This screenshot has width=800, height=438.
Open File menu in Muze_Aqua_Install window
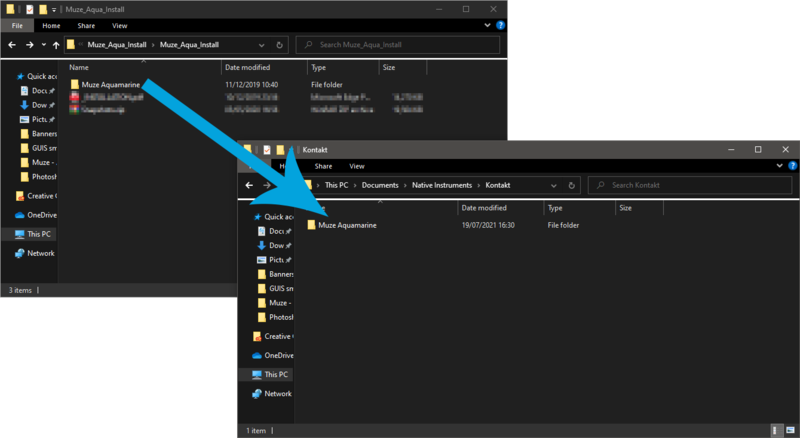point(17,26)
